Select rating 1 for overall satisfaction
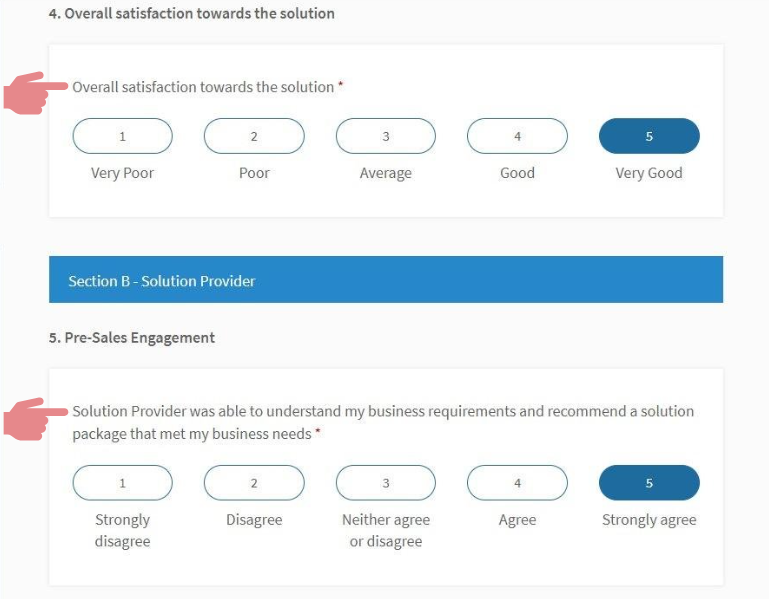Viewport: 769px width, 599px height. point(123,136)
